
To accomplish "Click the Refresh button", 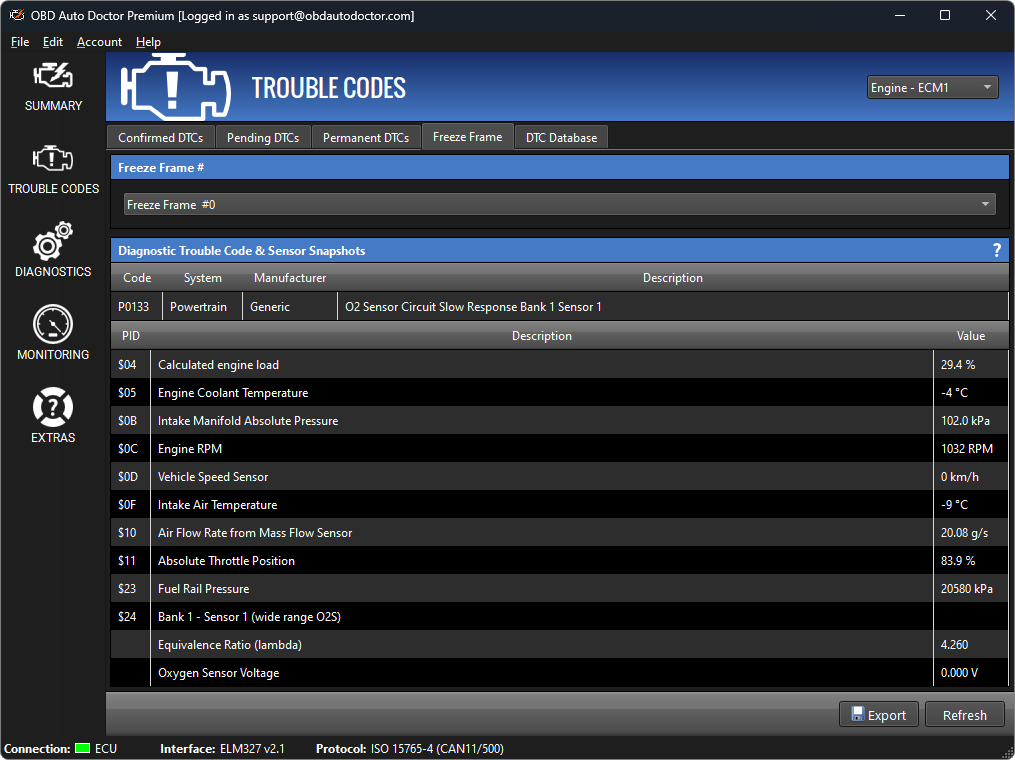I will 965,715.
